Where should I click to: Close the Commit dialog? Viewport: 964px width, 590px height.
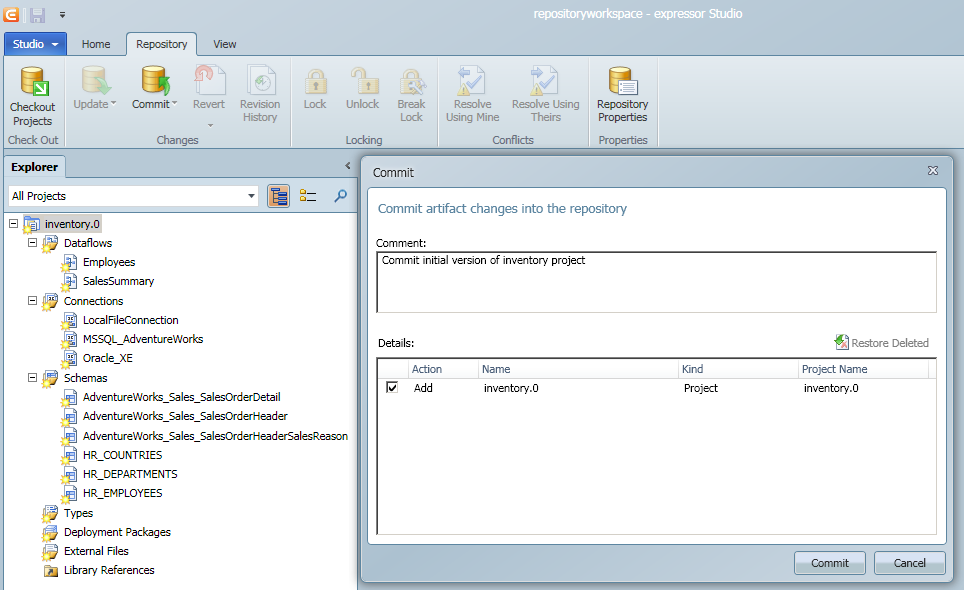click(933, 171)
